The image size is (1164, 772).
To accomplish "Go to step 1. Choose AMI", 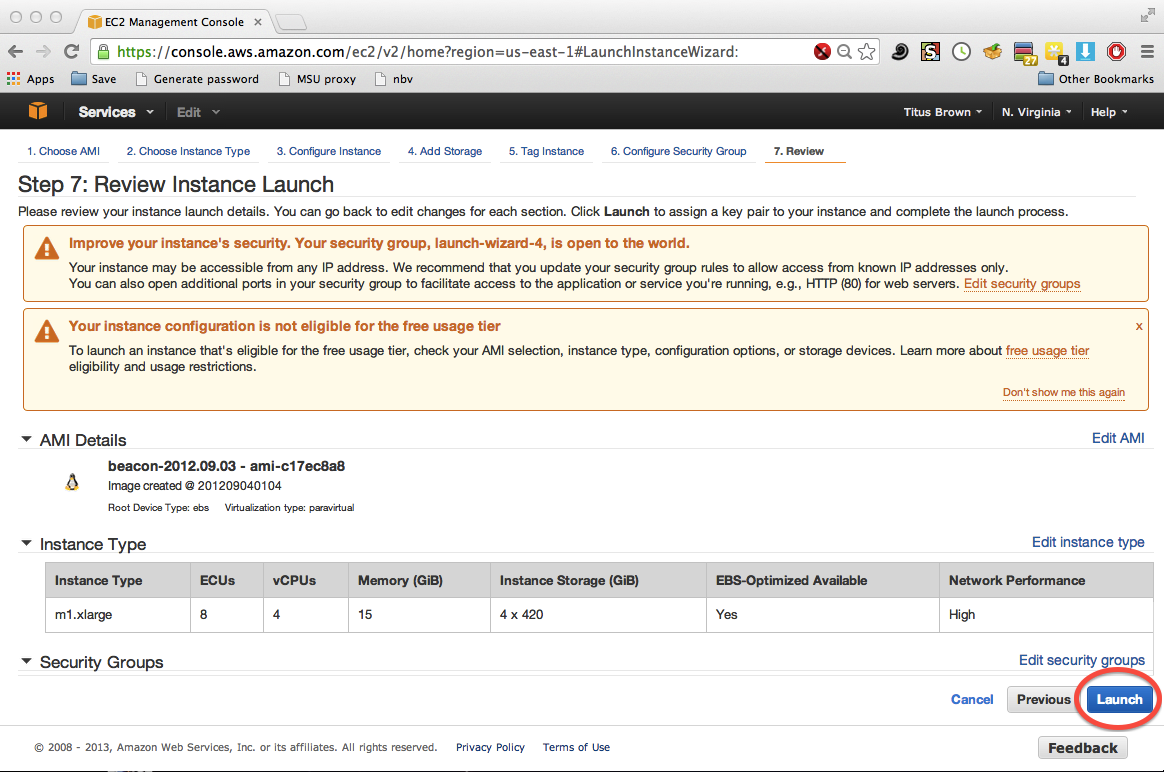I will (x=63, y=151).
